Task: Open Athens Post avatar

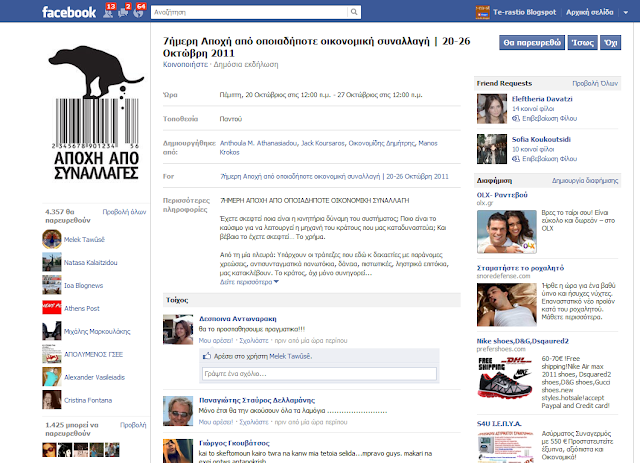Action: tap(52, 308)
